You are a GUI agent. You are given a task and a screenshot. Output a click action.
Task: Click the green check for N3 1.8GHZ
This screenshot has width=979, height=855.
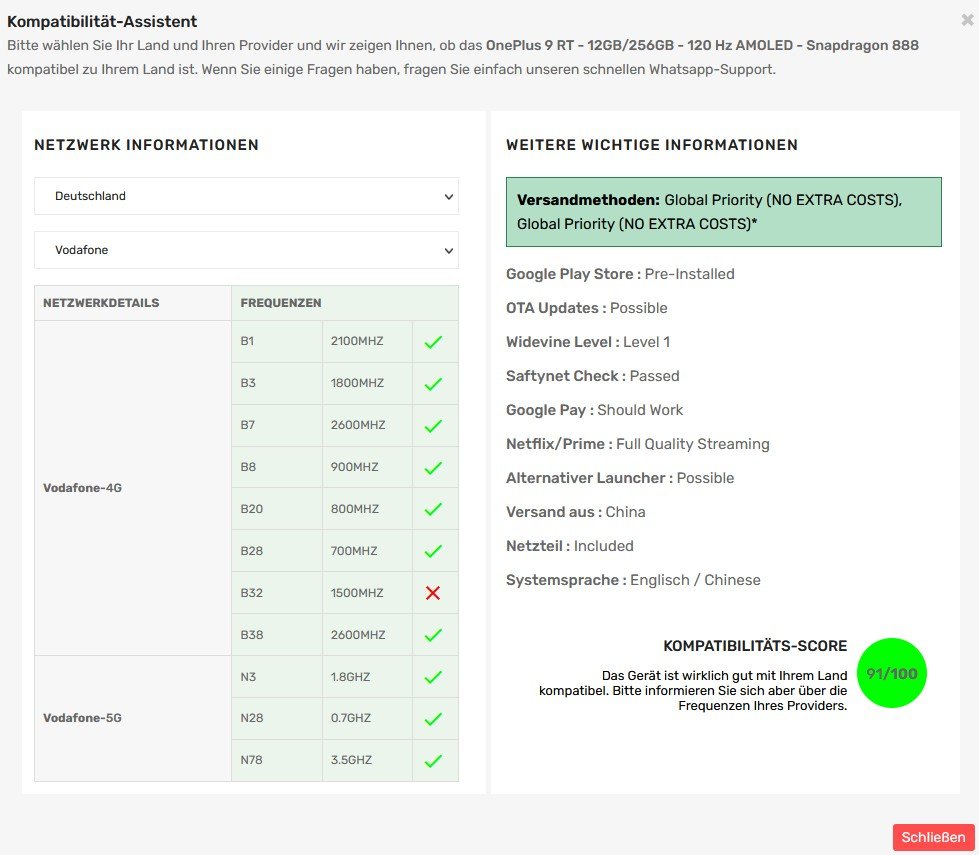tap(433, 676)
